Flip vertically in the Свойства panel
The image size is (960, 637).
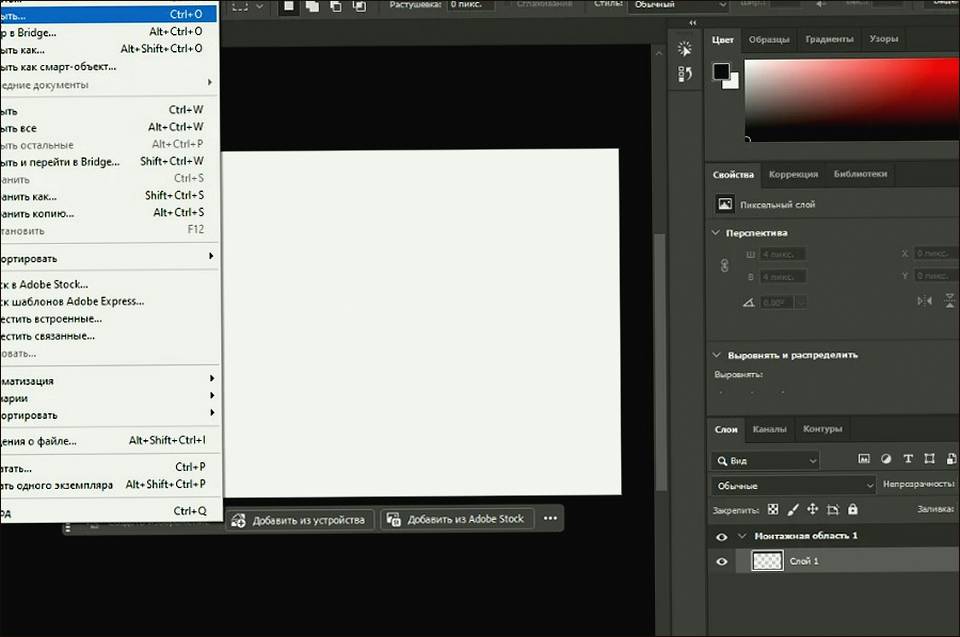(x=950, y=300)
